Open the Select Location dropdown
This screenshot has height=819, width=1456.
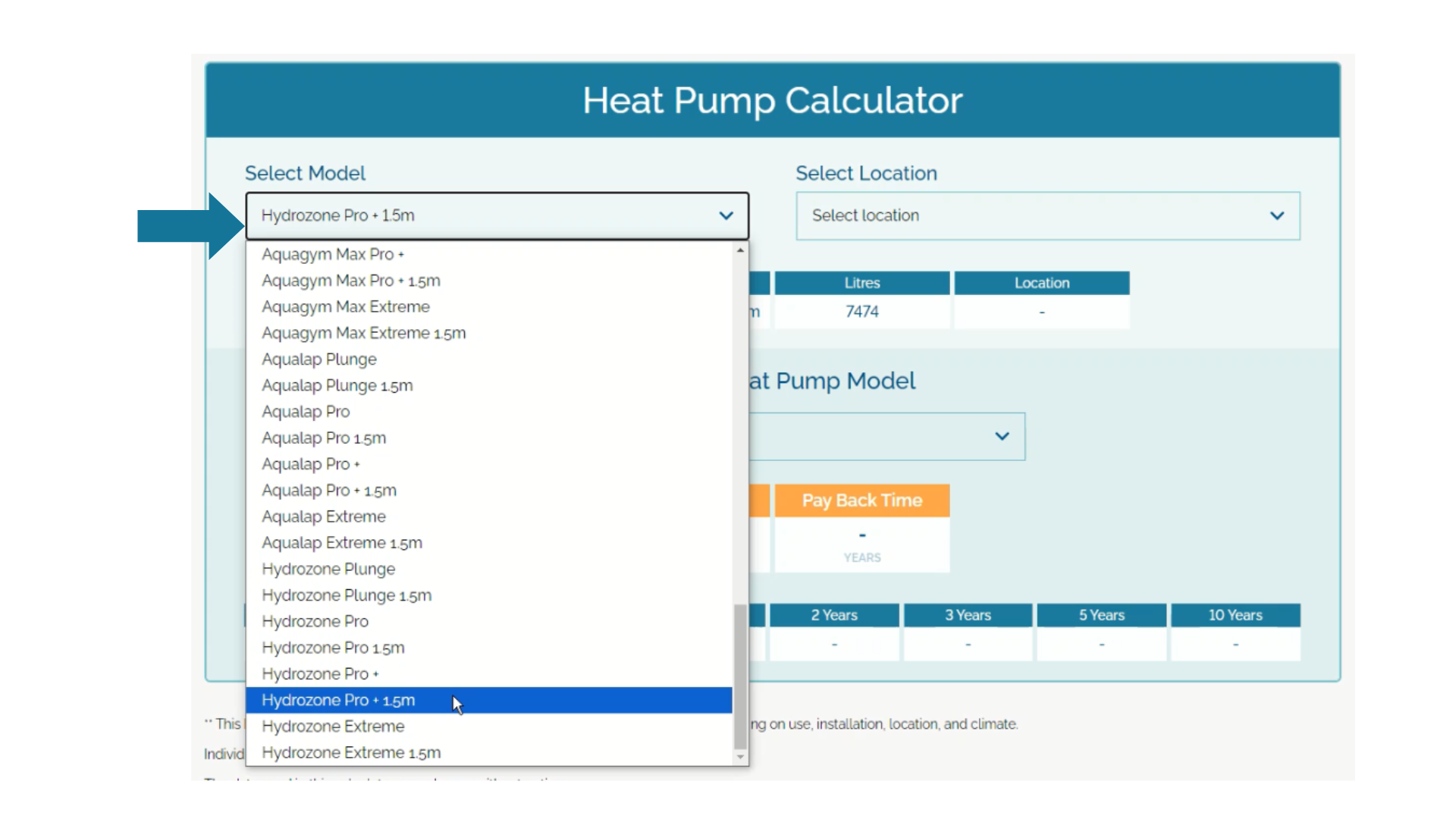1047,215
